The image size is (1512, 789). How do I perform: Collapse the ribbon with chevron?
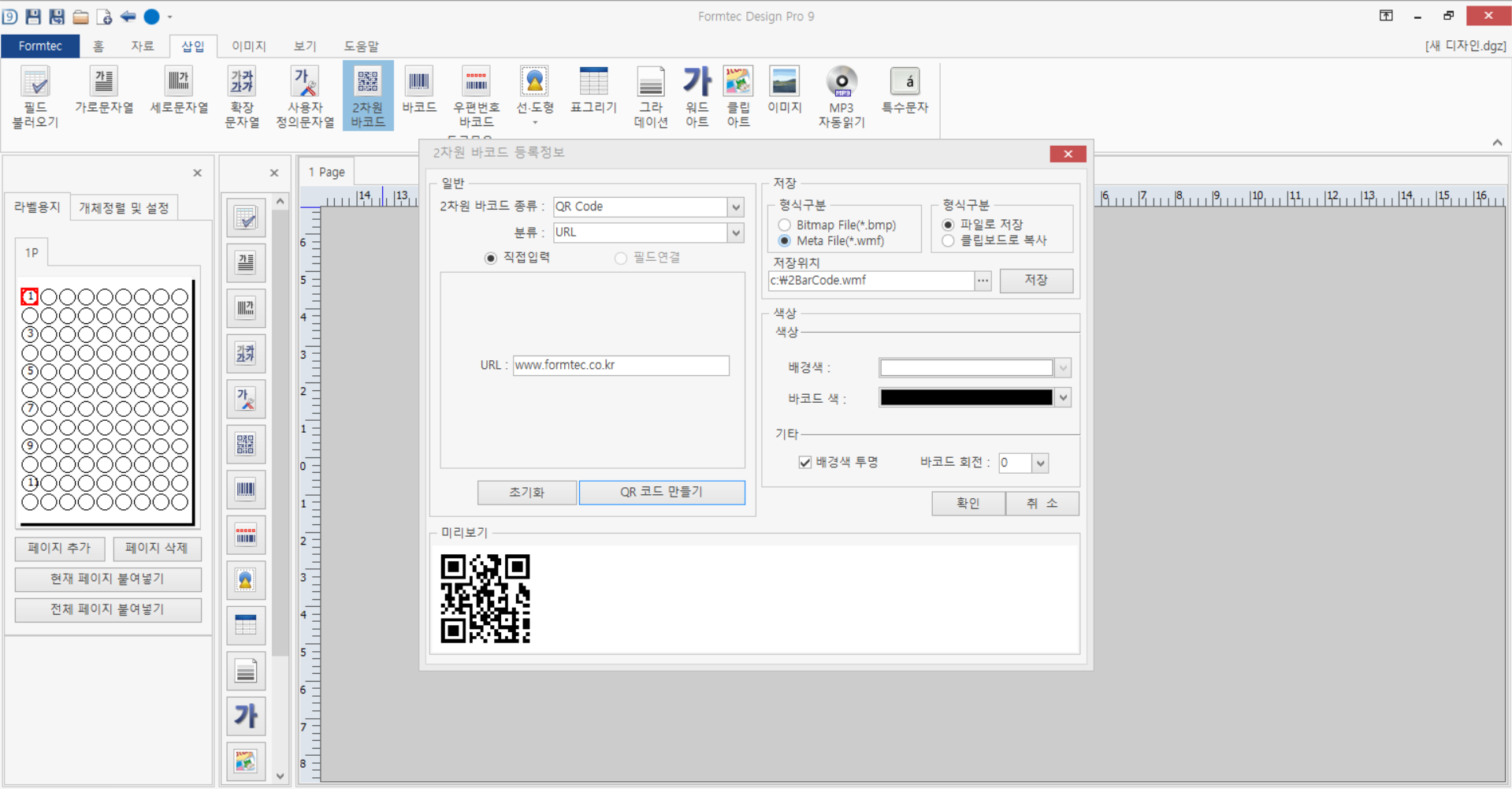click(x=1497, y=143)
